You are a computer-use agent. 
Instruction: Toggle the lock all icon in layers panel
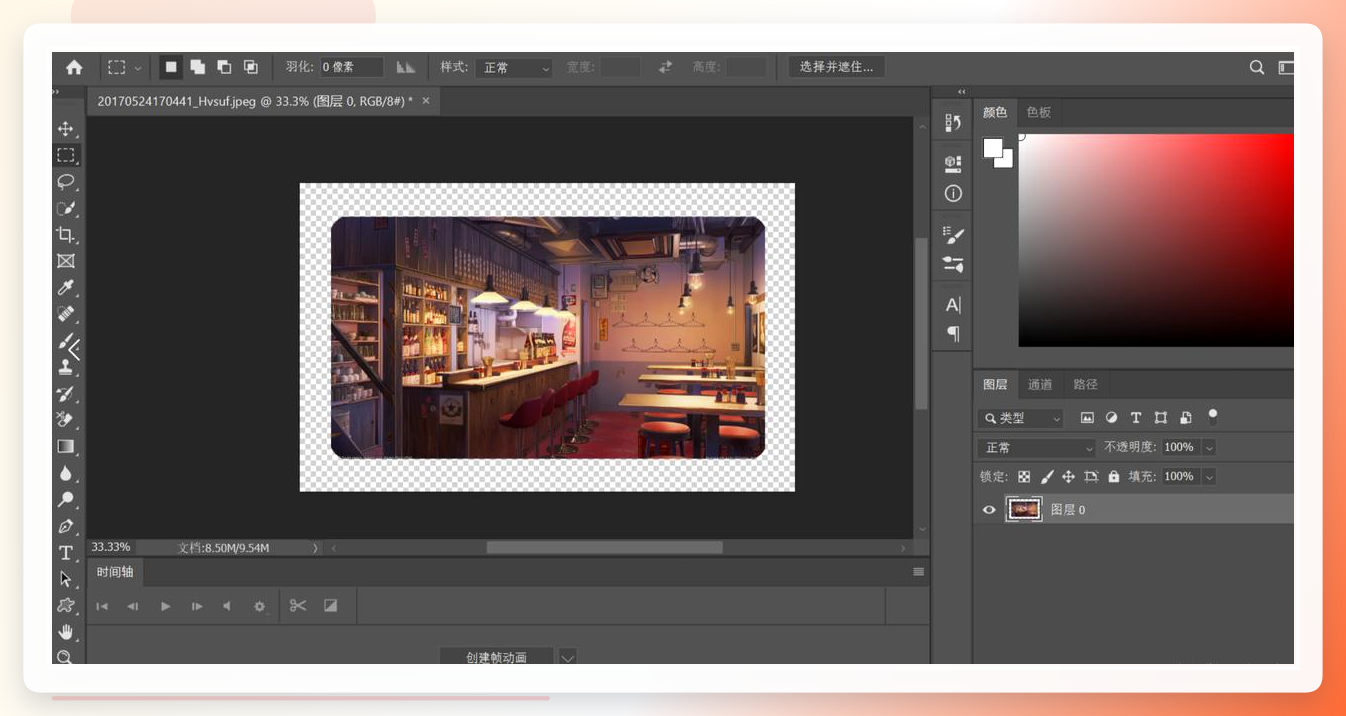[1114, 477]
